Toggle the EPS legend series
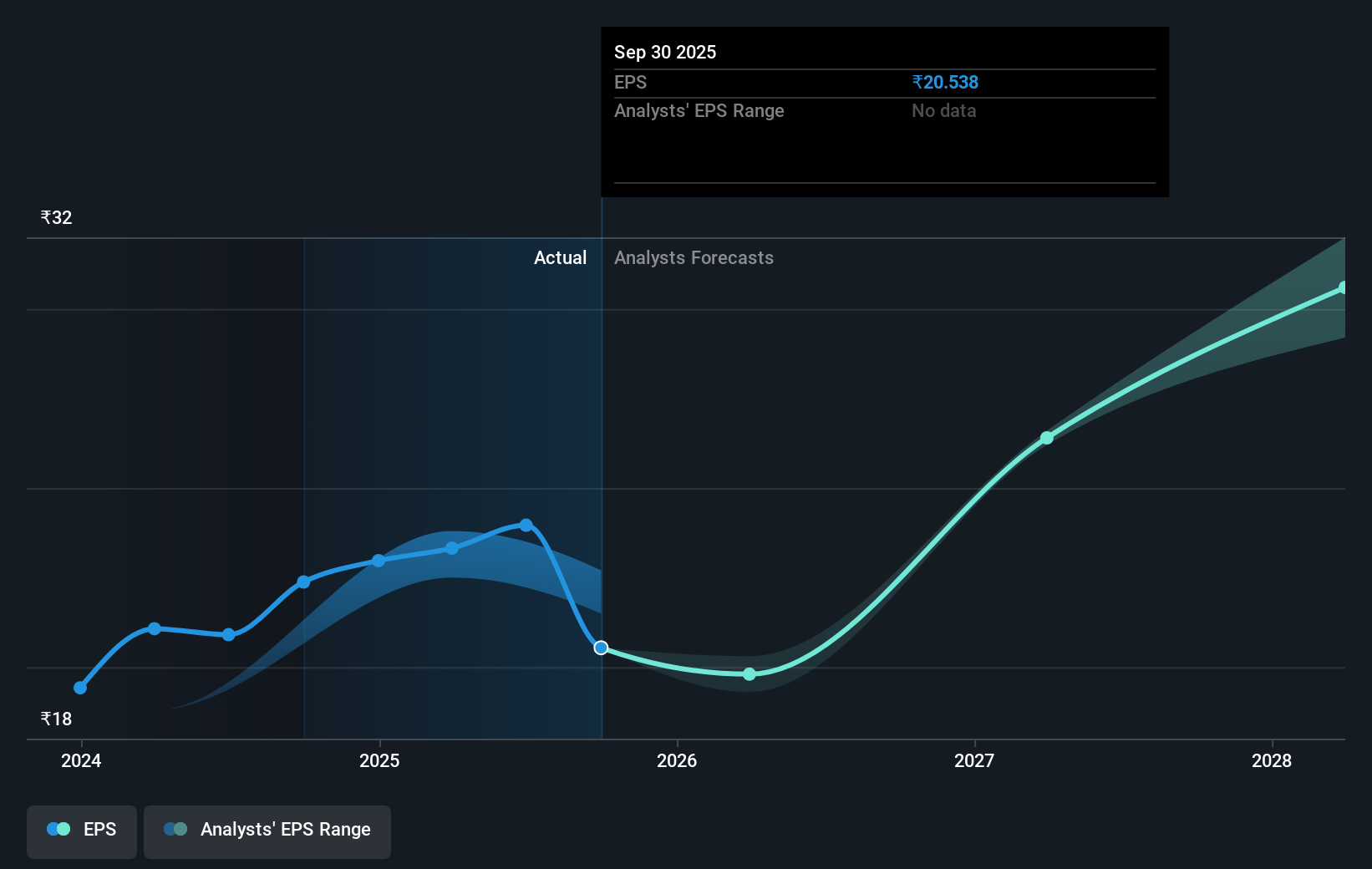 [82, 831]
